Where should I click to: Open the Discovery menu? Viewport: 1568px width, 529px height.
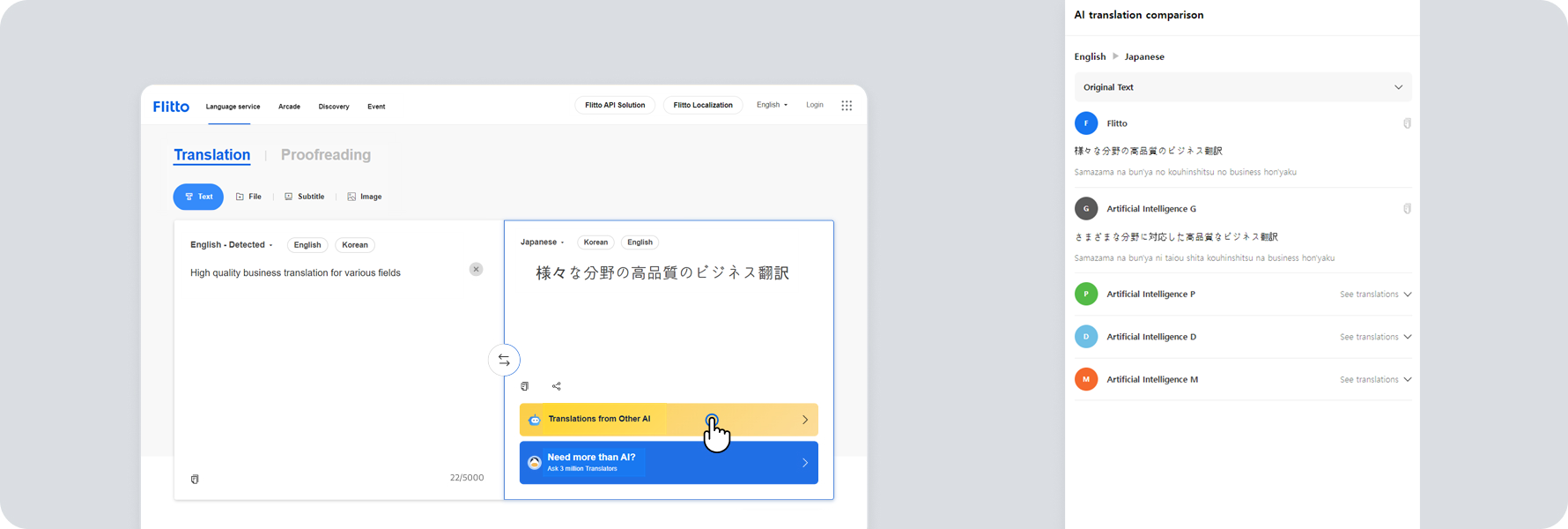click(334, 107)
